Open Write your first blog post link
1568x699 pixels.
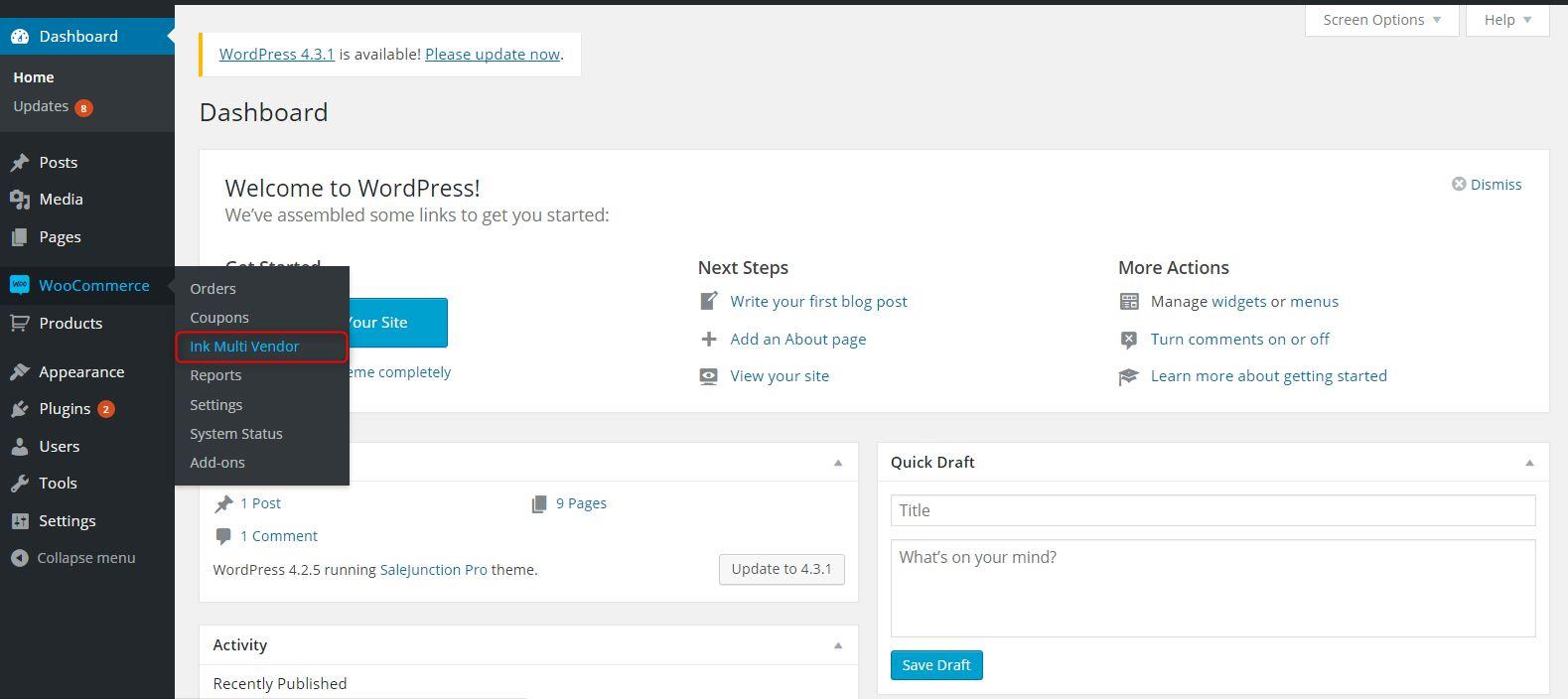click(818, 302)
